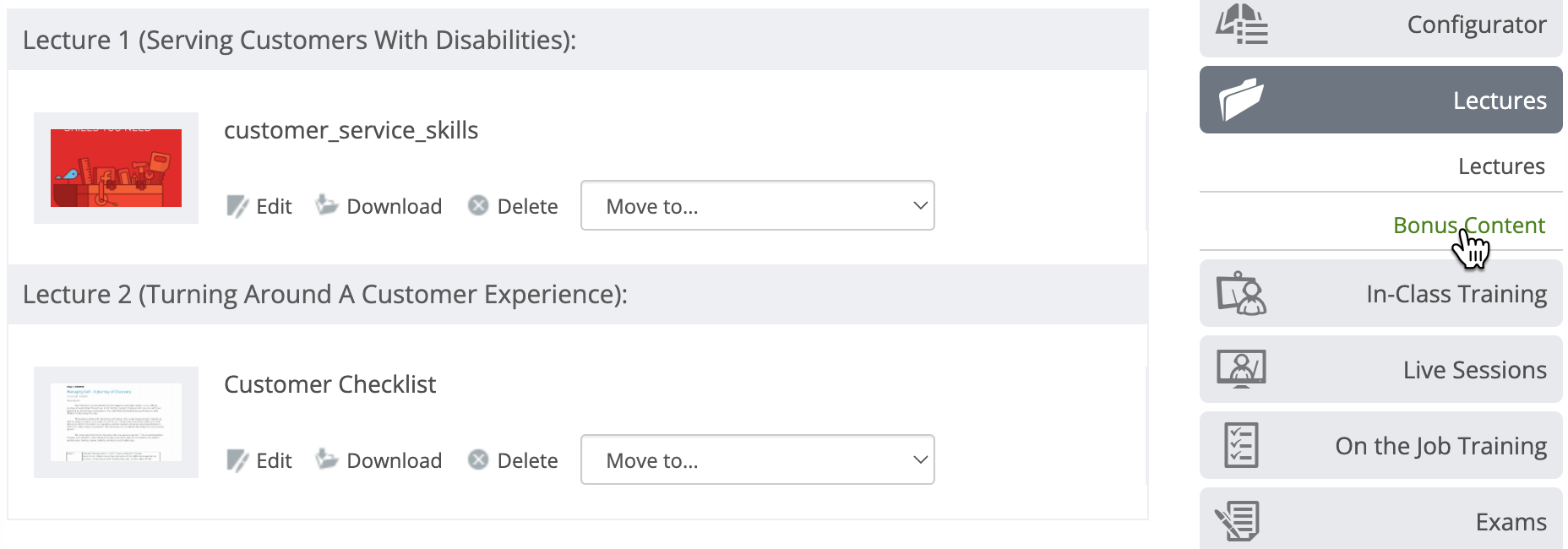Open the Customer Checklist document thumbnail
The height and width of the screenshot is (549, 1568).
point(116,422)
